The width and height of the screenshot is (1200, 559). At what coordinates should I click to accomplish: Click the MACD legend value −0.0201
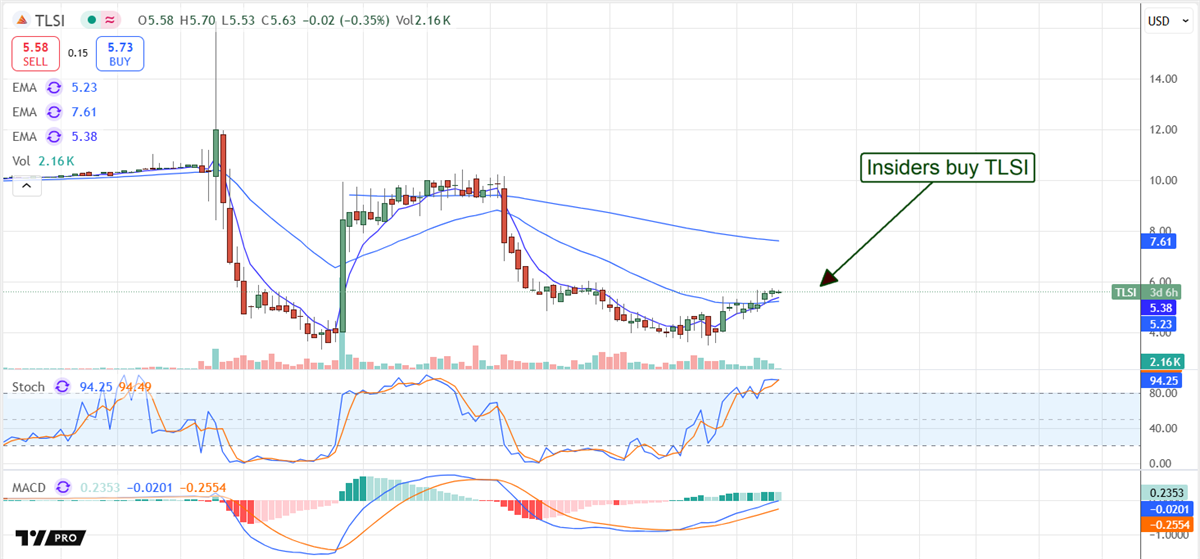tap(152, 487)
